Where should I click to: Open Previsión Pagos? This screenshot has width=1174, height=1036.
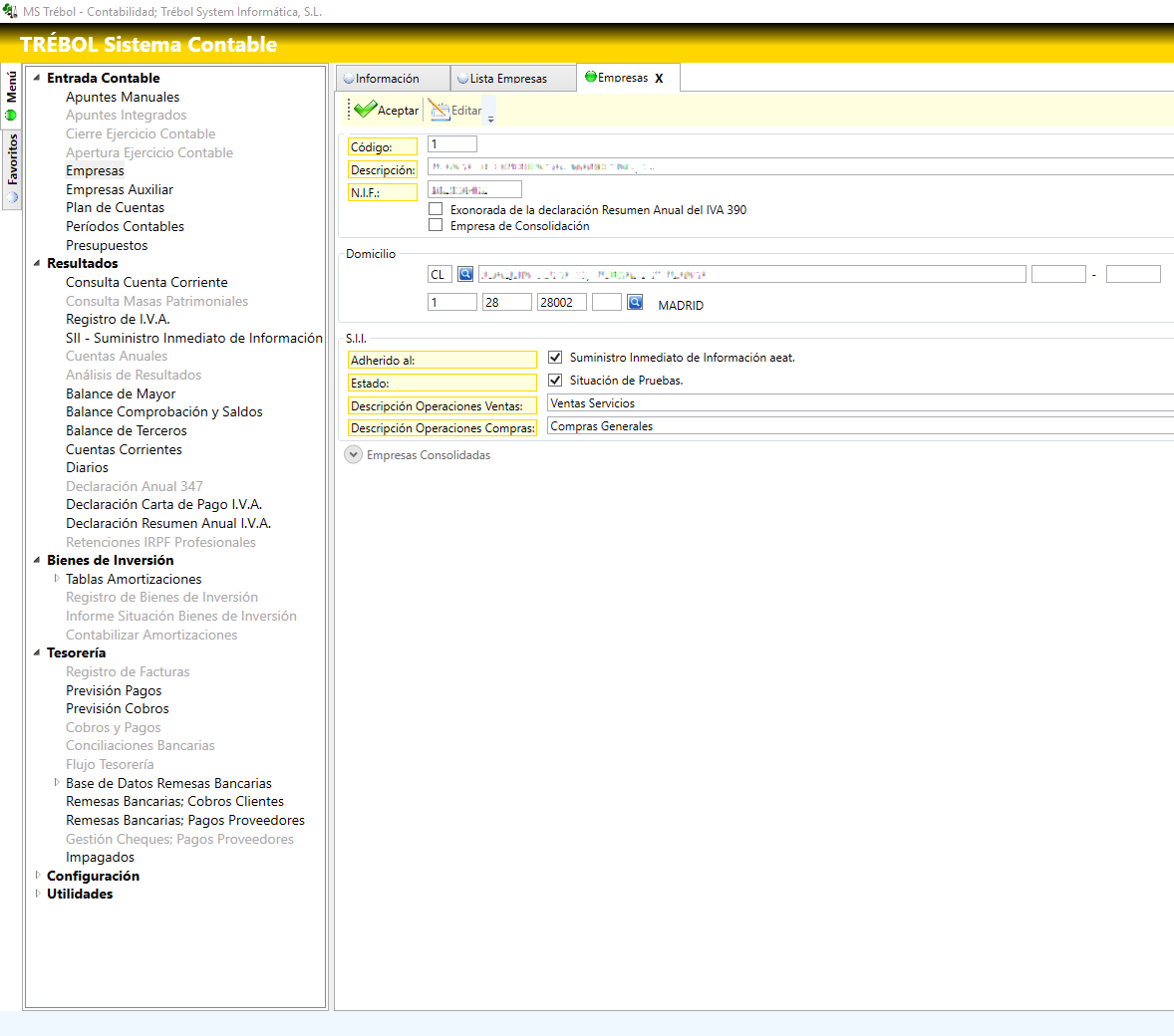(114, 690)
